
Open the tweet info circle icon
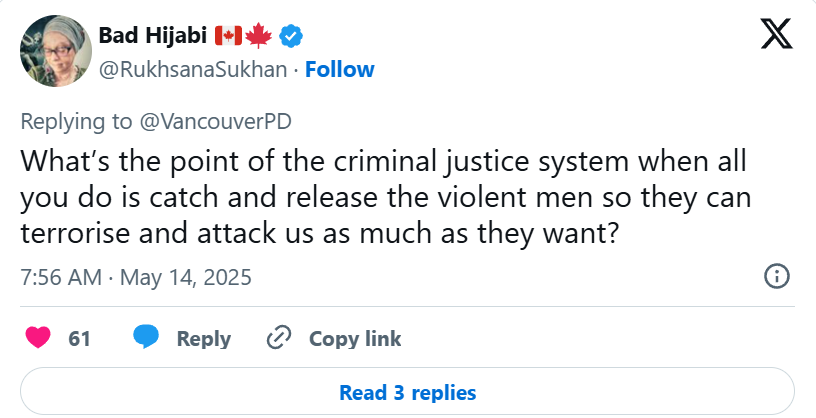tap(777, 277)
